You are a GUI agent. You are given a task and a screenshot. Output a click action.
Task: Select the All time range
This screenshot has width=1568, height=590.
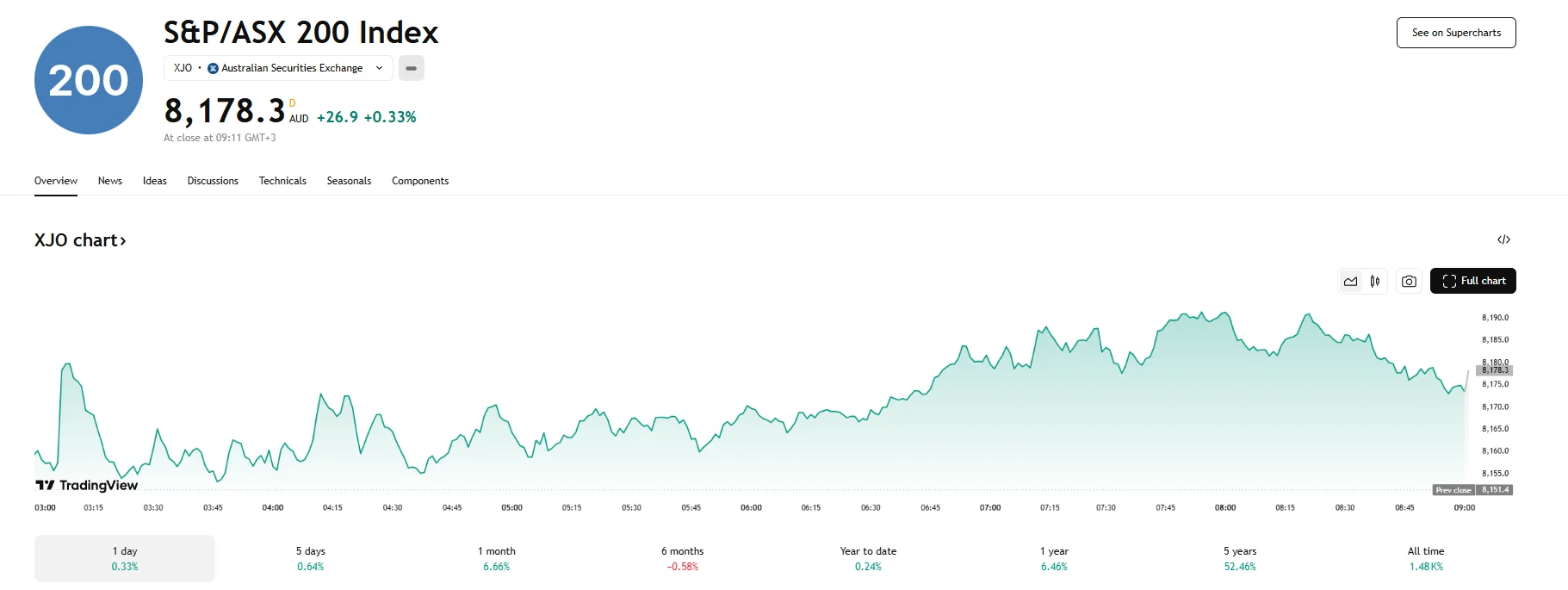(x=1426, y=558)
